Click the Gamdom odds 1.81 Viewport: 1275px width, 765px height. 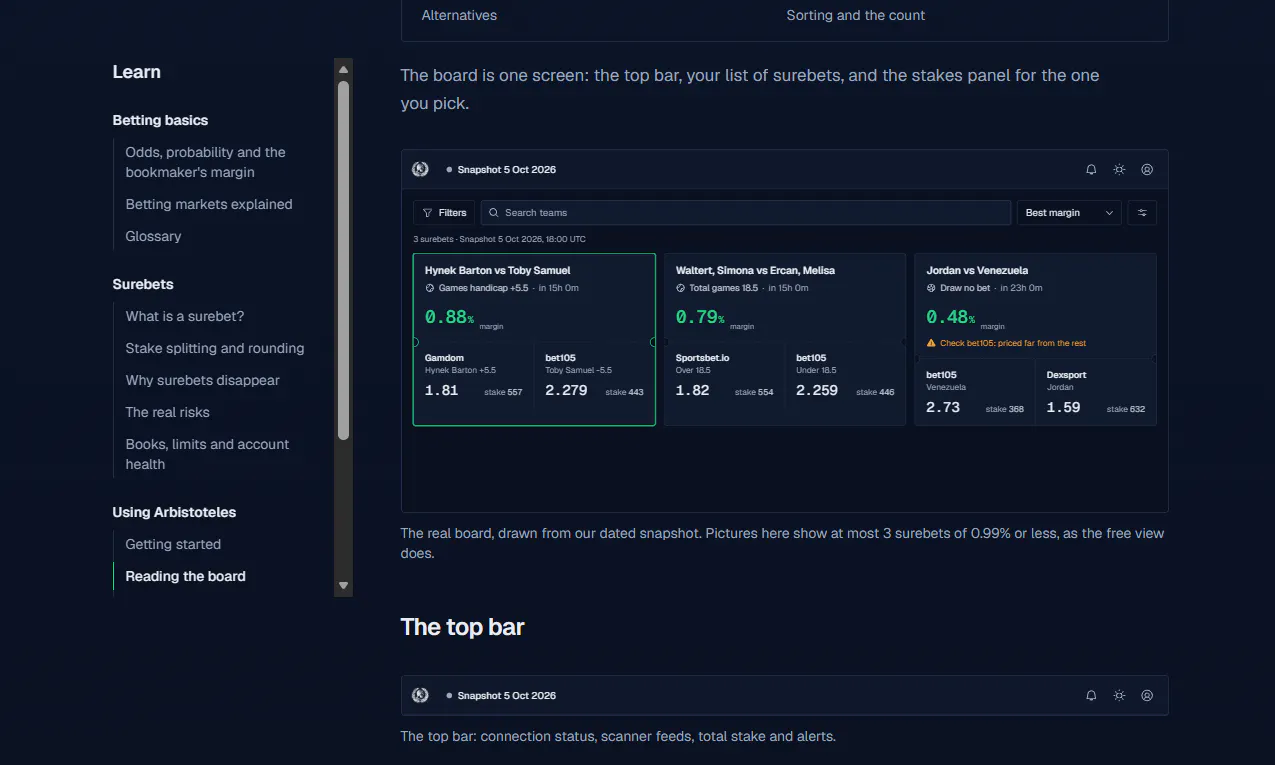pos(441,391)
